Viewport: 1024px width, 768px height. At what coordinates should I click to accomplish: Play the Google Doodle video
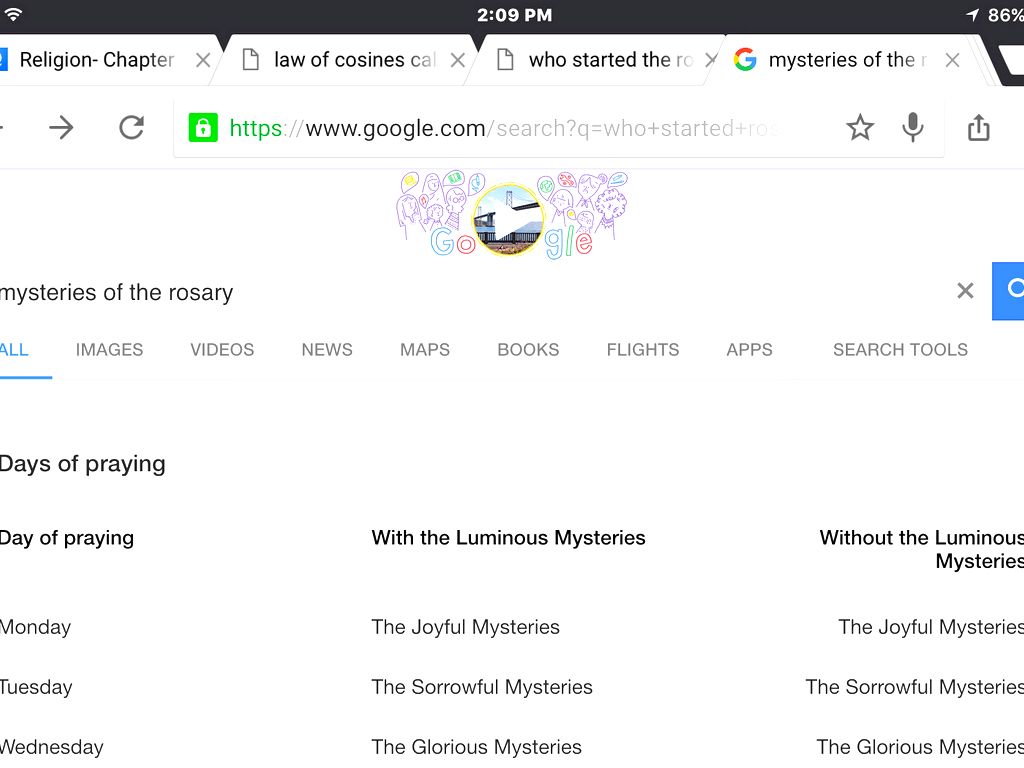click(x=508, y=220)
